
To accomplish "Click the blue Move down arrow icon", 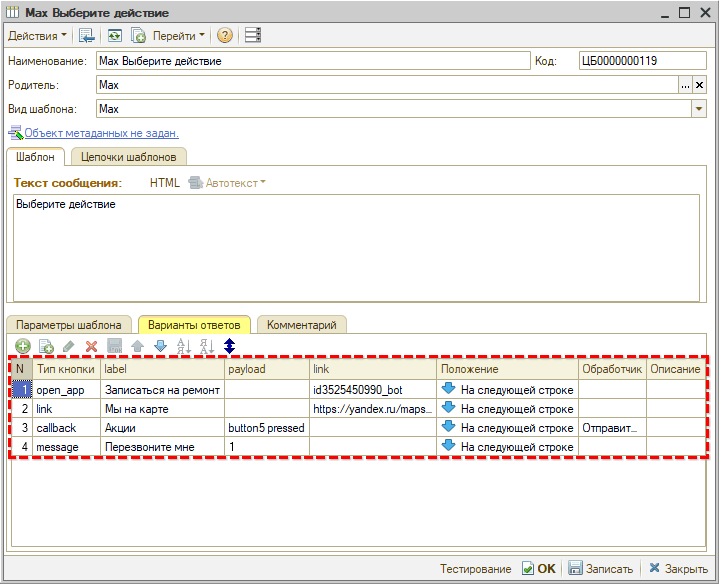I will (x=160, y=346).
